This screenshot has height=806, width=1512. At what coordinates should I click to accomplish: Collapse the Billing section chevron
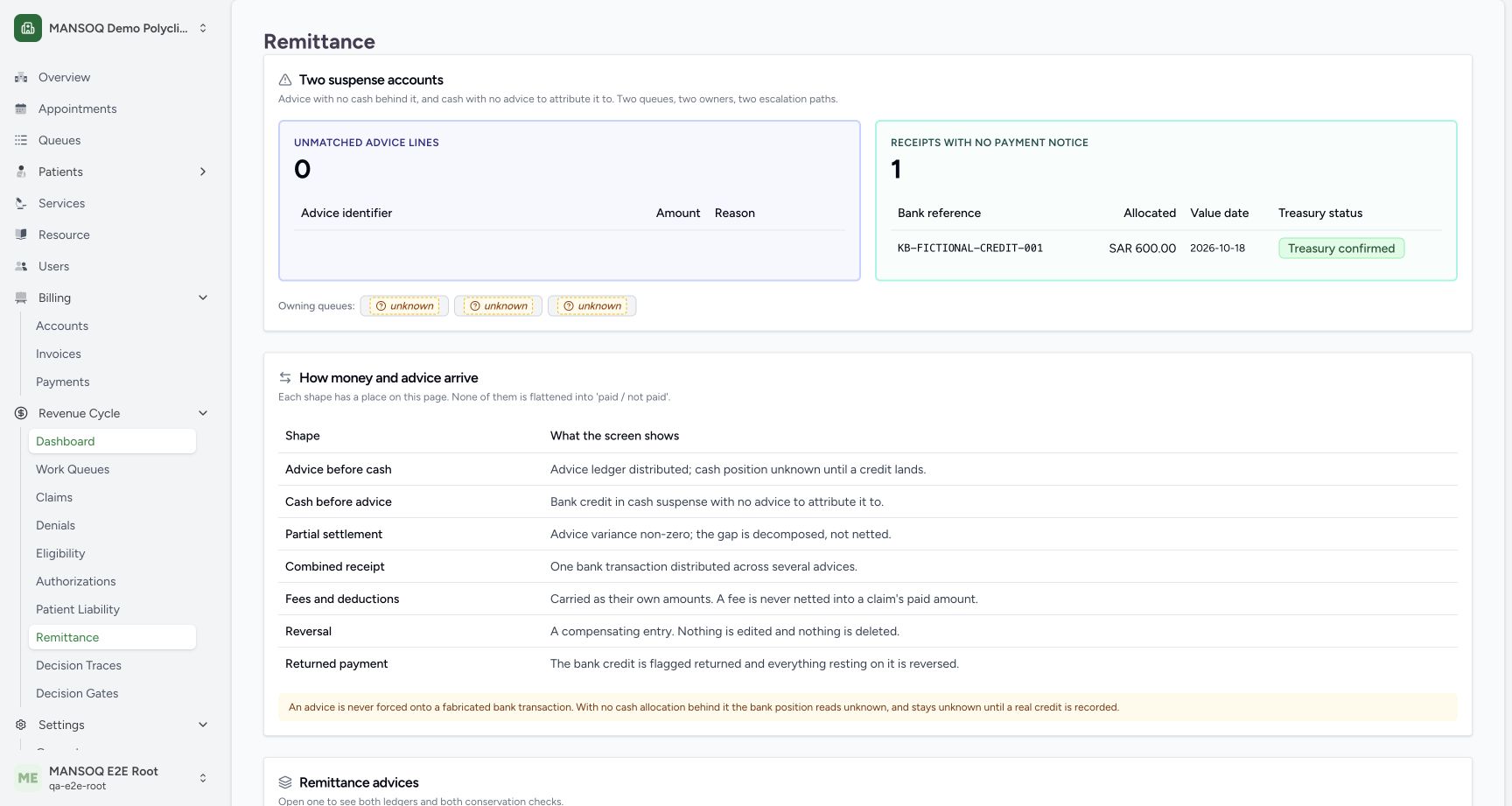point(203,298)
